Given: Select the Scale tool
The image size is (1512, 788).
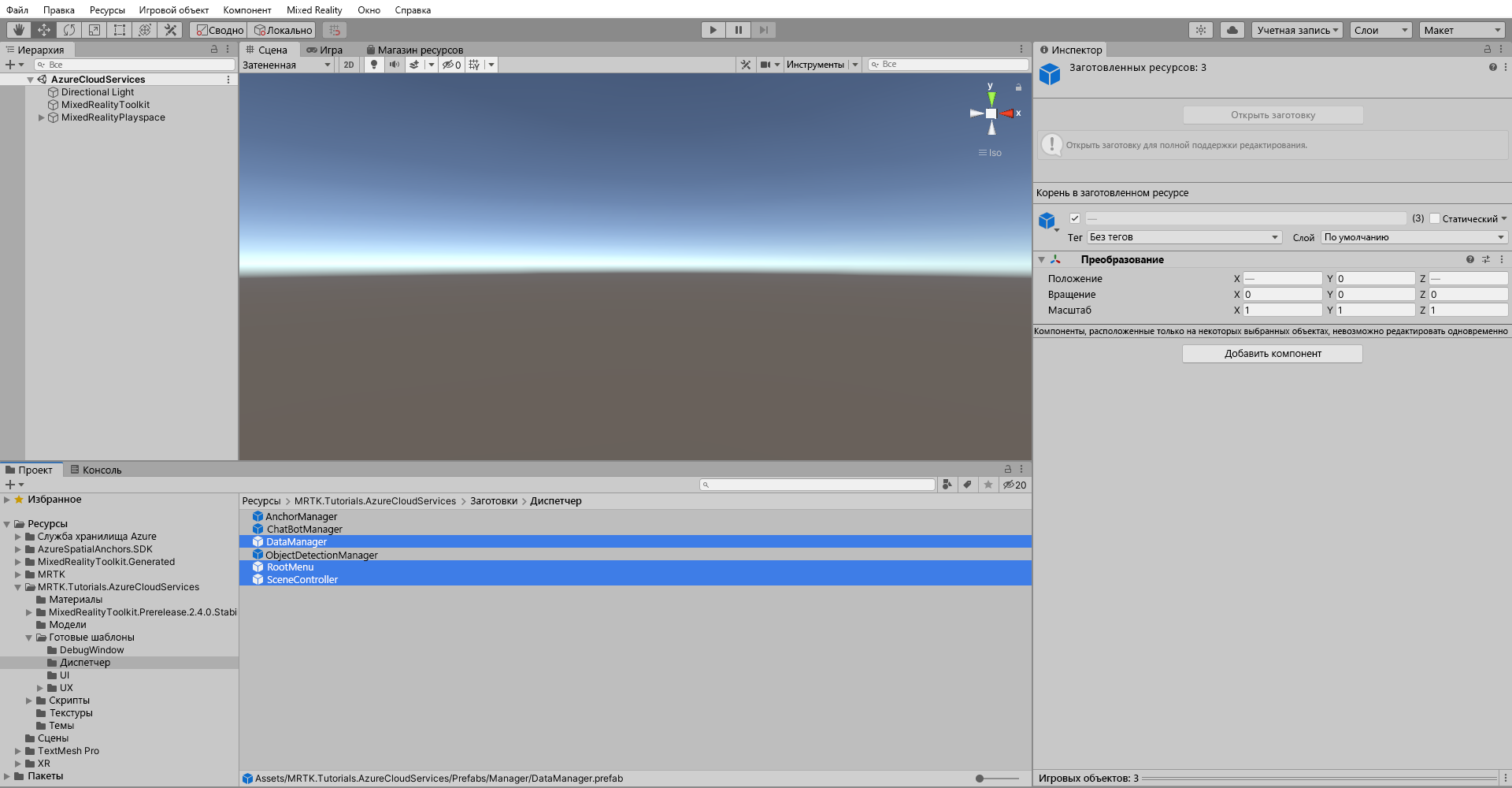Looking at the screenshot, I should [94, 30].
